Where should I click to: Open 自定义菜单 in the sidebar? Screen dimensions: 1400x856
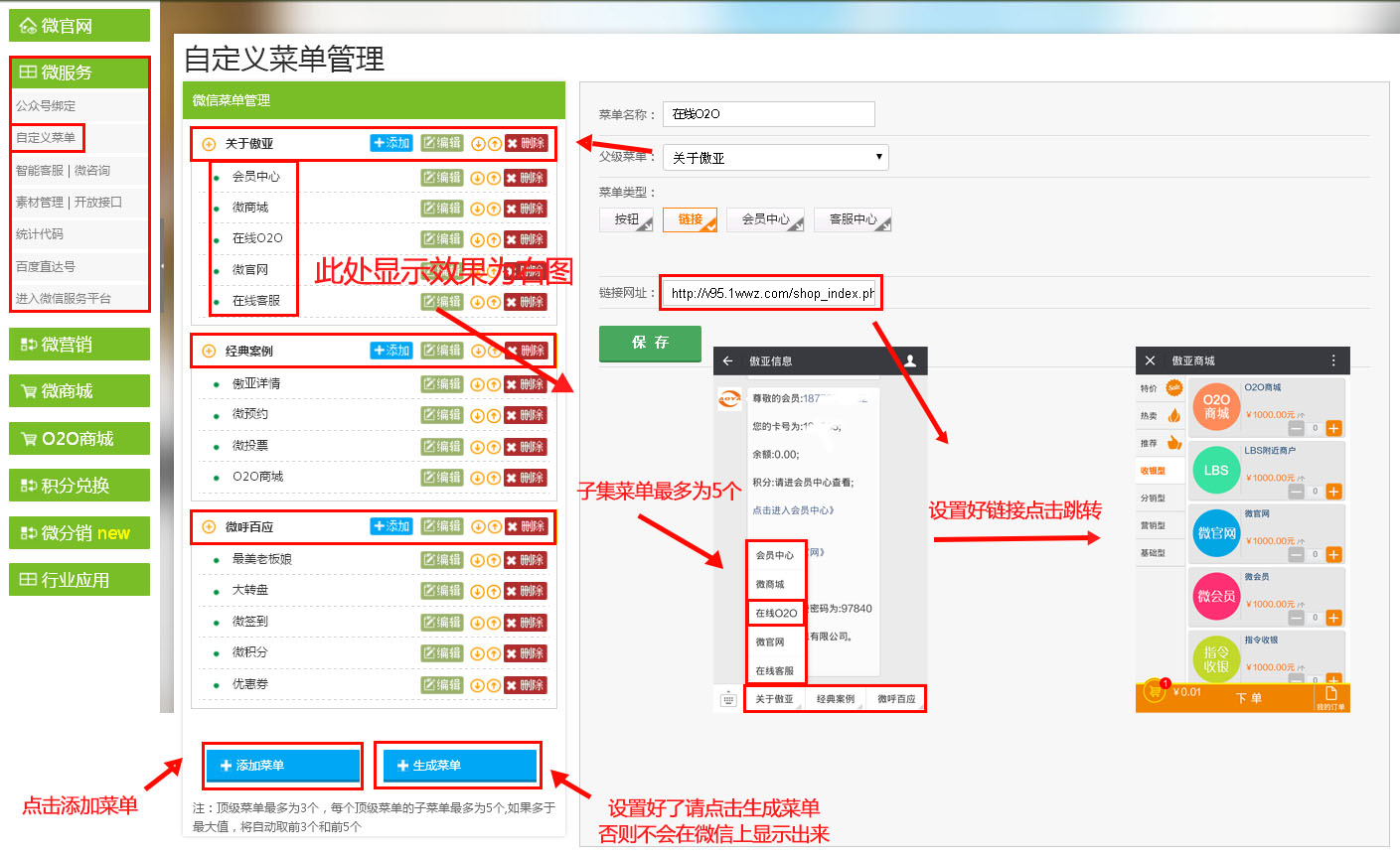pyautogui.click(x=46, y=138)
